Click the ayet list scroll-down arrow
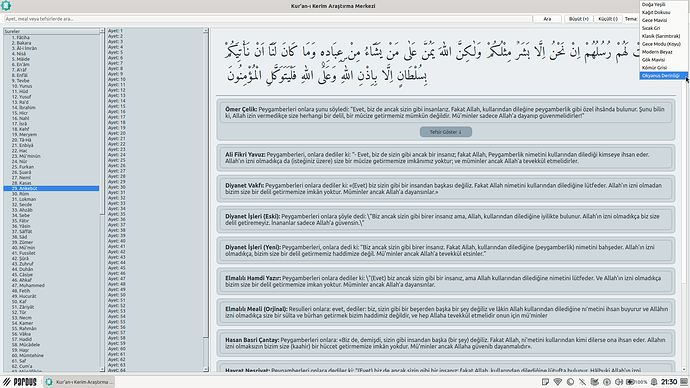Screen dimensions: 690x388 [x=206, y=369]
